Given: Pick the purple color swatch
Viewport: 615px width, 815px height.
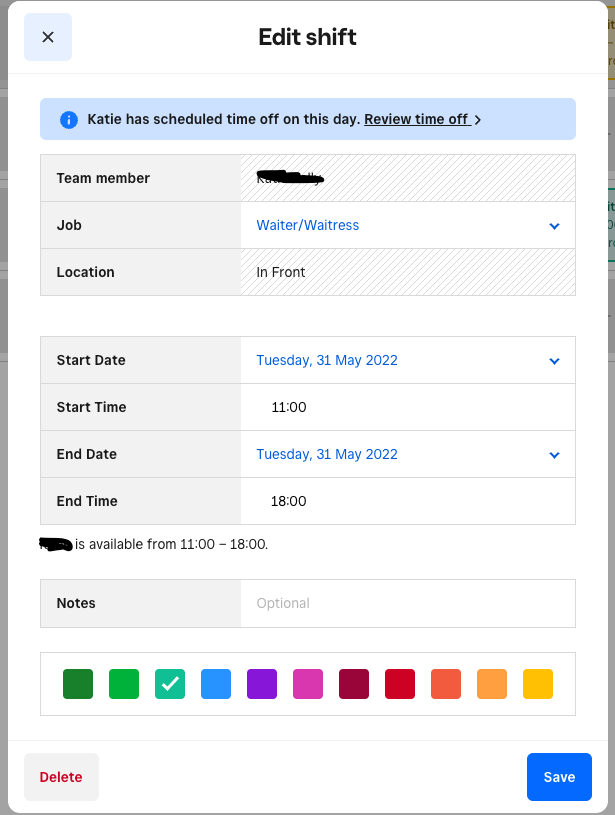Looking at the screenshot, I should (x=262, y=684).
